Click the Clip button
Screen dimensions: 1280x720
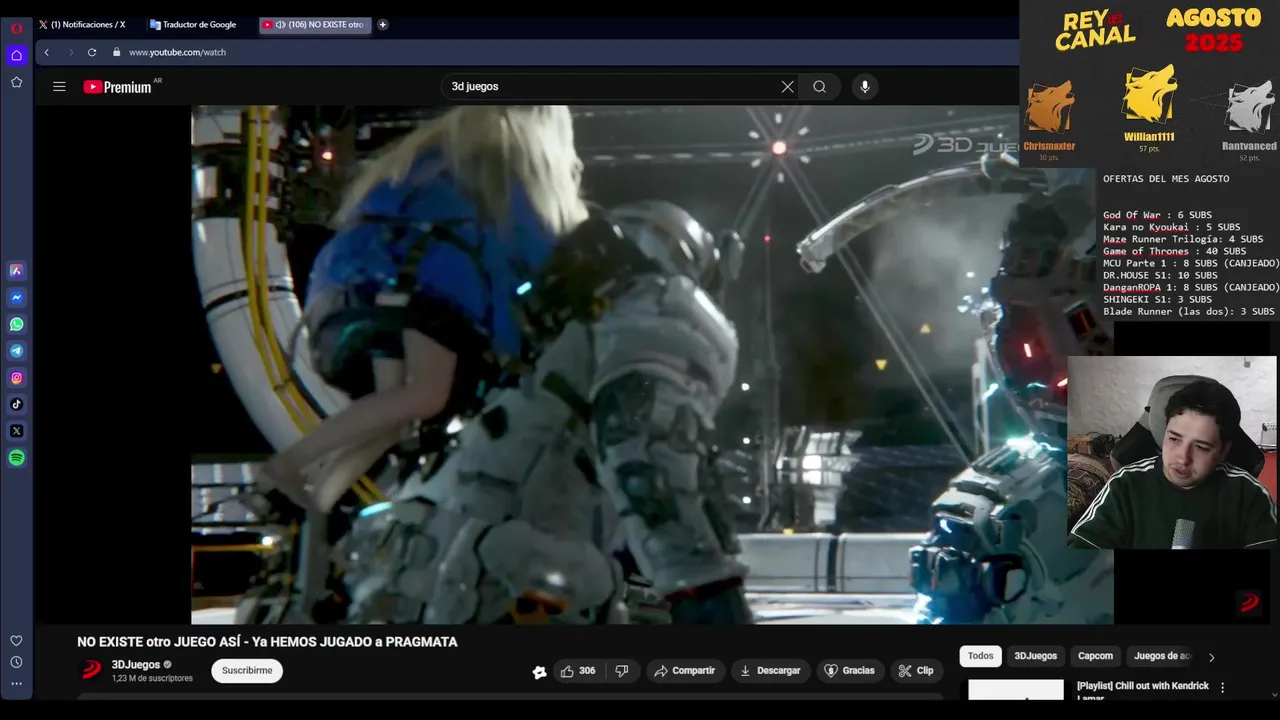point(915,671)
